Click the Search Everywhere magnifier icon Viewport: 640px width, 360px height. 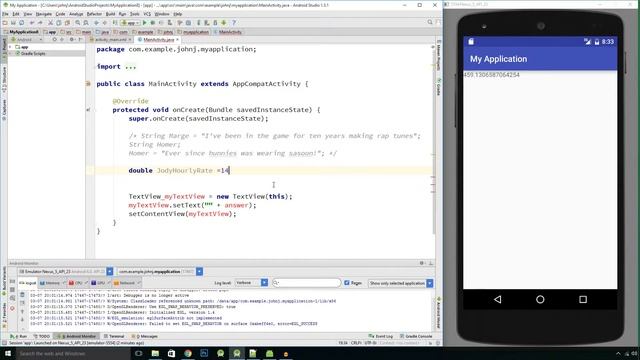pyautogui.click(x=430, y=22)
